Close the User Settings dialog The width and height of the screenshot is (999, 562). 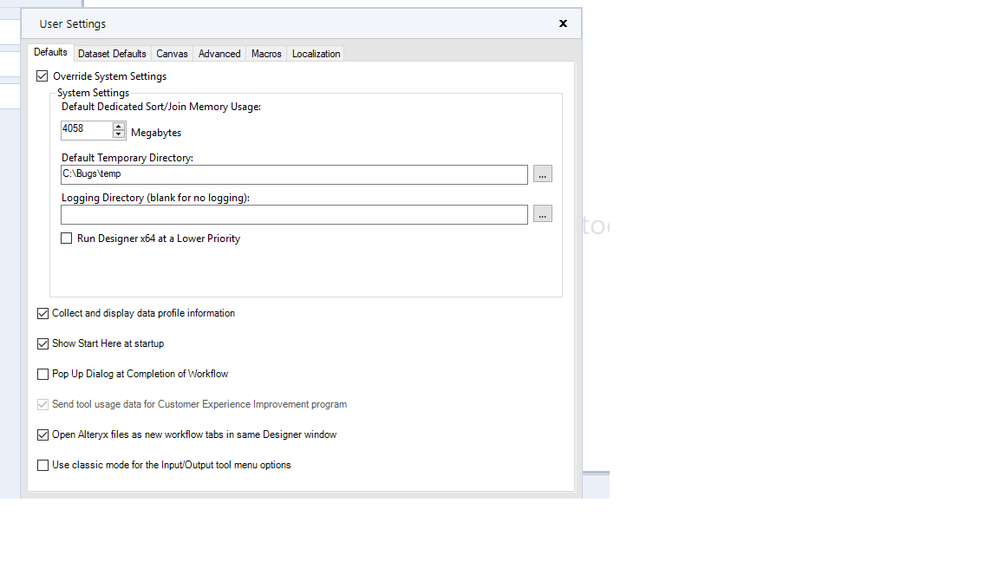pyautogui.click(x=563, y=24)
